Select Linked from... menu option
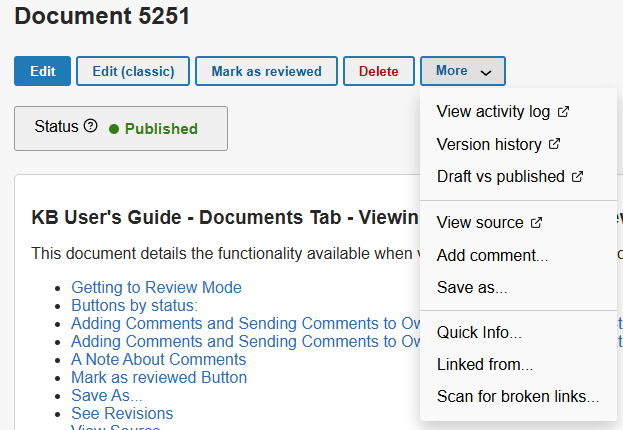Image resolution: width=623 pixels, height=430 pixels. coord(484,365)
